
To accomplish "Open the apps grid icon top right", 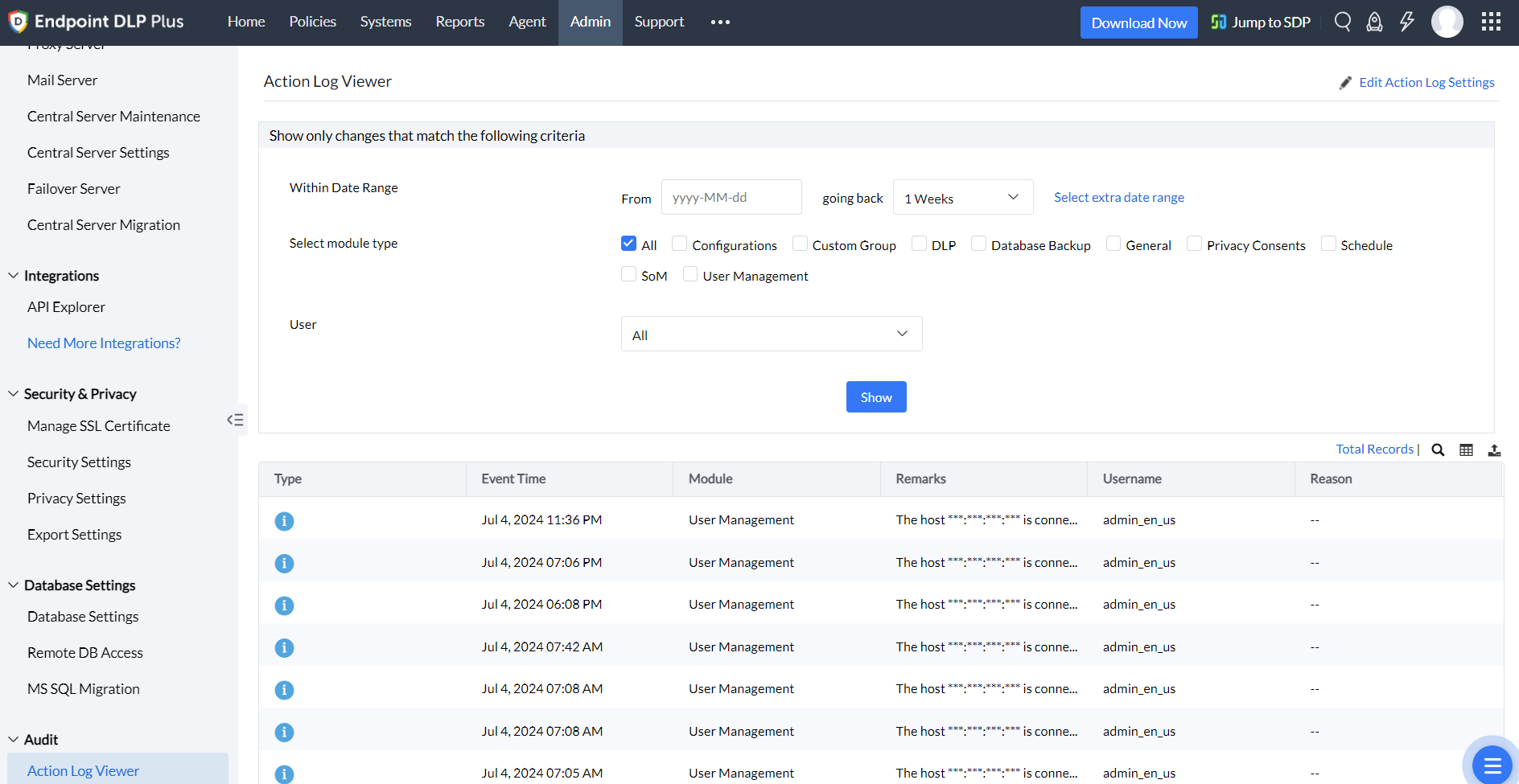I will point(1491,22).
